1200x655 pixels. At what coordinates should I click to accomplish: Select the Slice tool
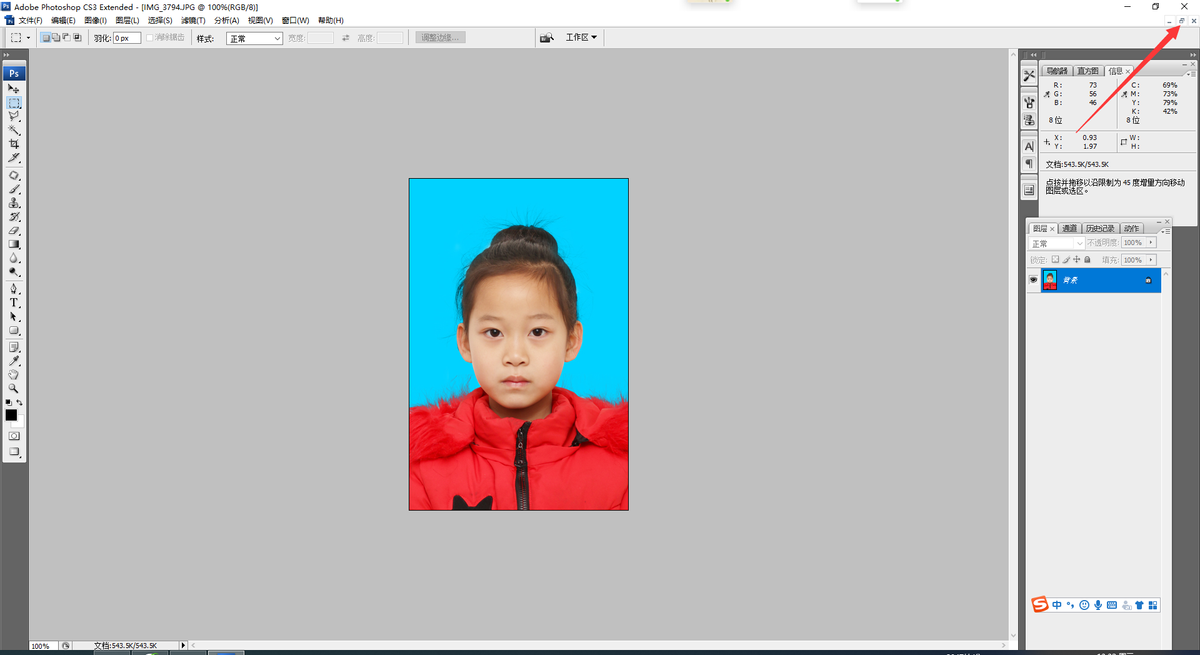(x=14, y=158)
